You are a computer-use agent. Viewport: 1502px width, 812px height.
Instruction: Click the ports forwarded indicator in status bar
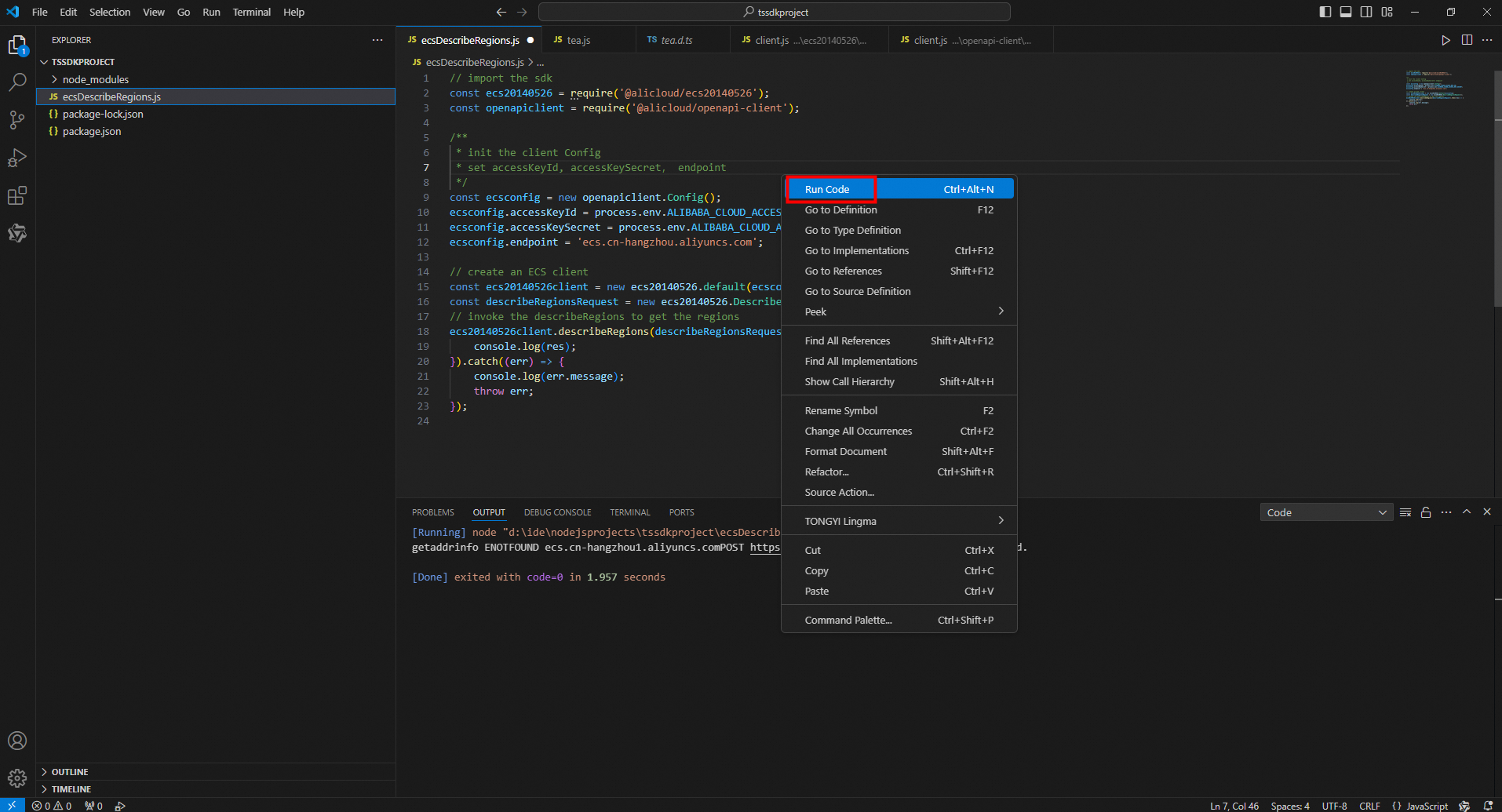(x=93, y=806)
